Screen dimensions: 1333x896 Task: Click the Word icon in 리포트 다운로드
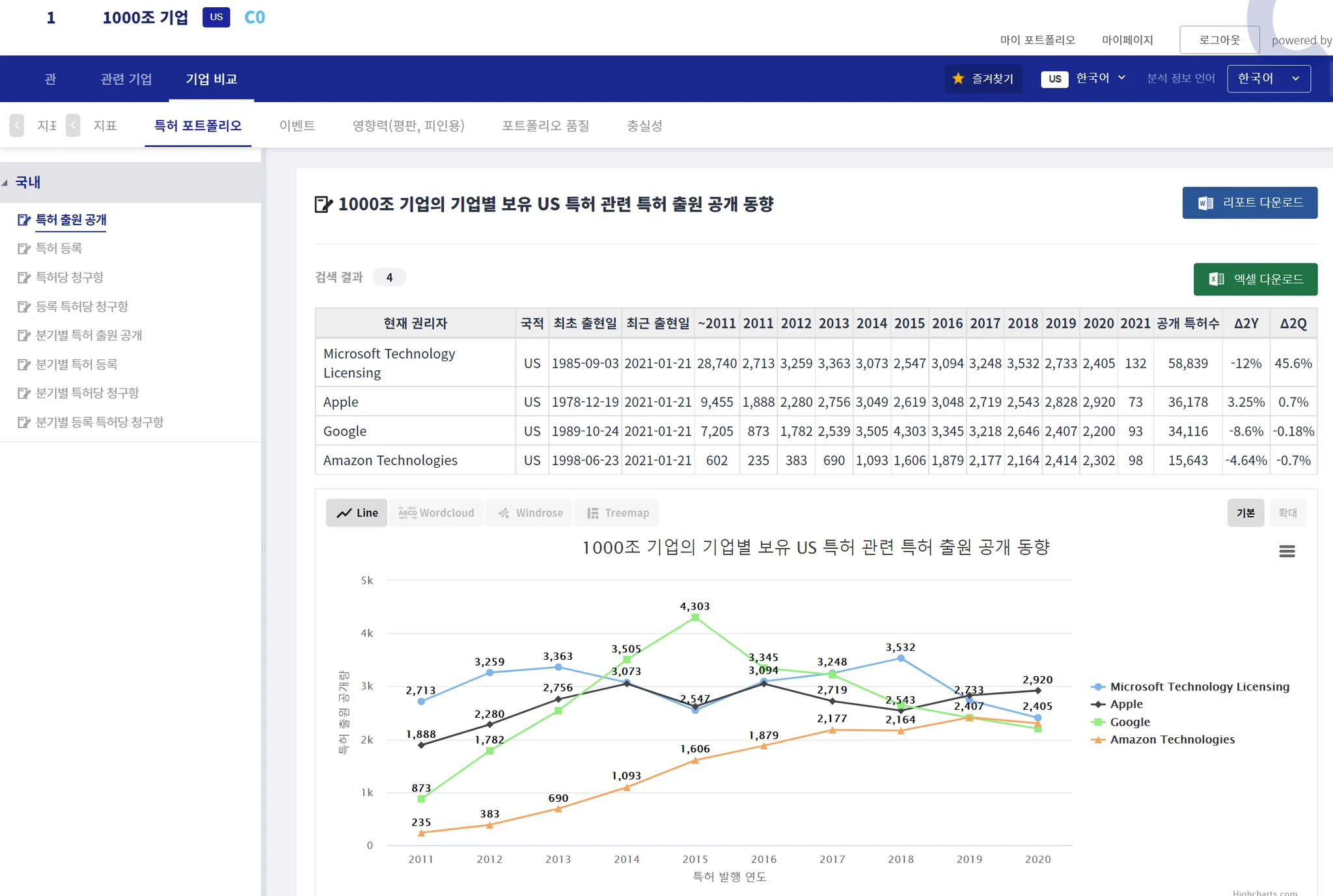(x=1205, y=203)
